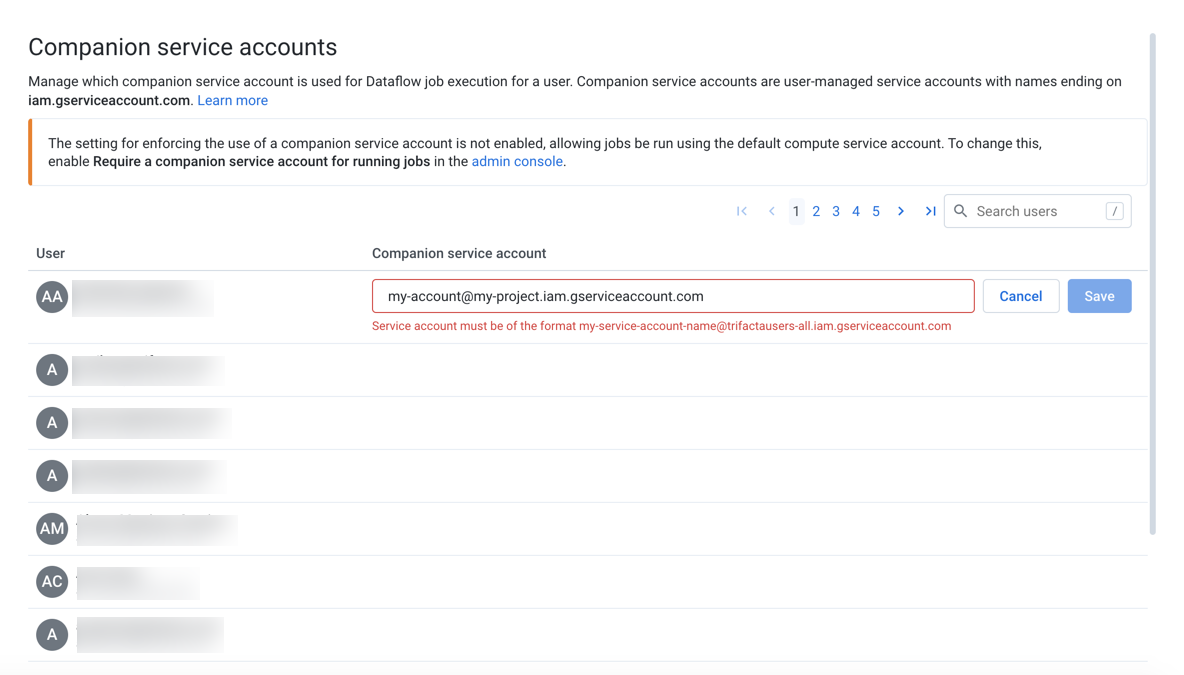The width and height of the screenshot is (1184, 675).
Task: Cancel the service account edit
Action: [x=1020, y=295]
